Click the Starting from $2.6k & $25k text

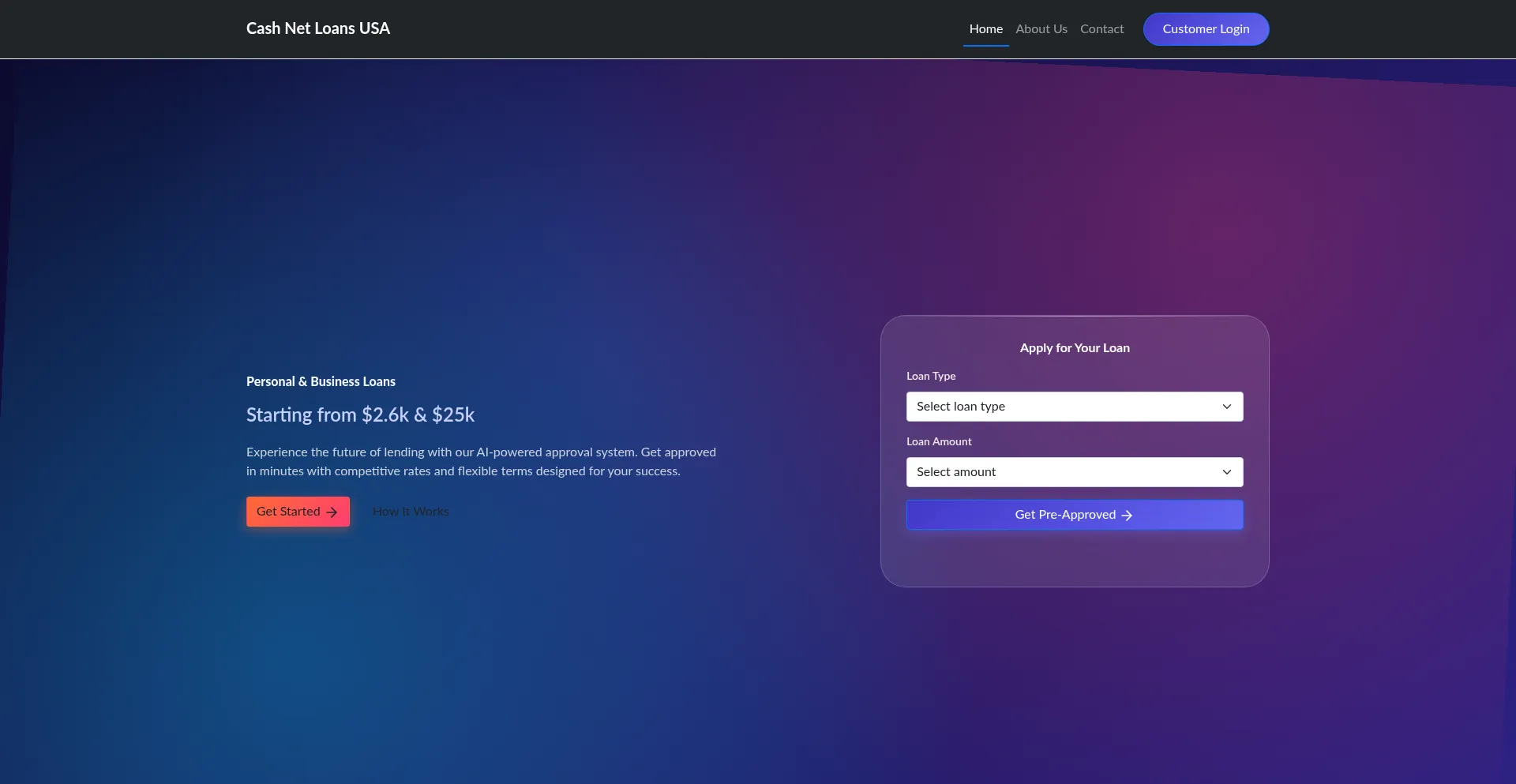pos(360,415)
